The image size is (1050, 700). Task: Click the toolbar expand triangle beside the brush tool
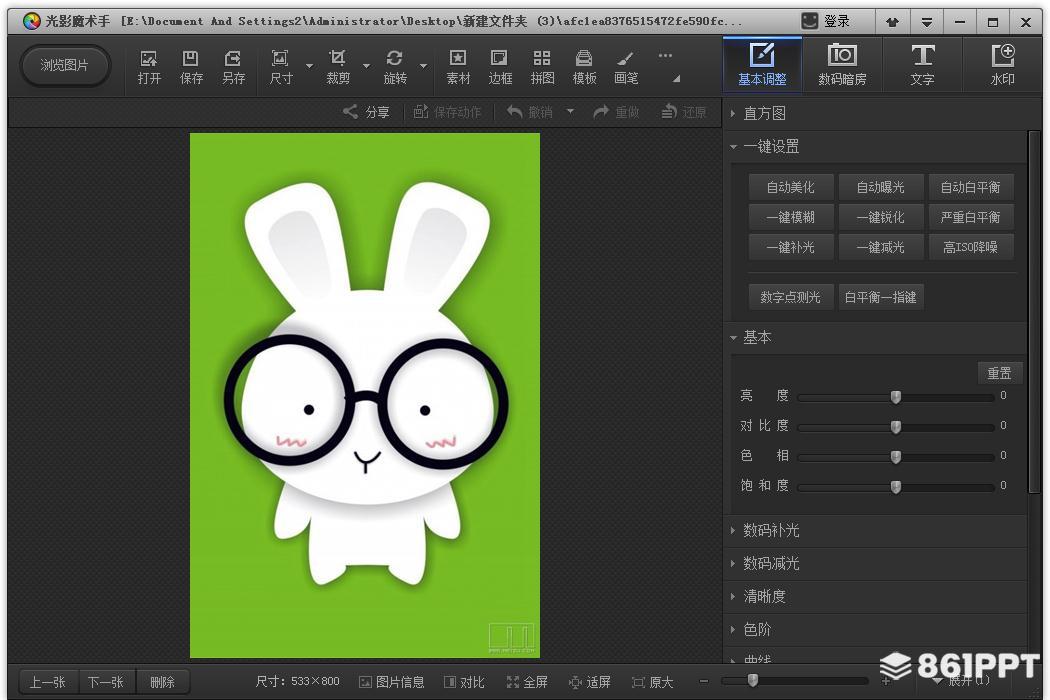[x=676, y=79]
